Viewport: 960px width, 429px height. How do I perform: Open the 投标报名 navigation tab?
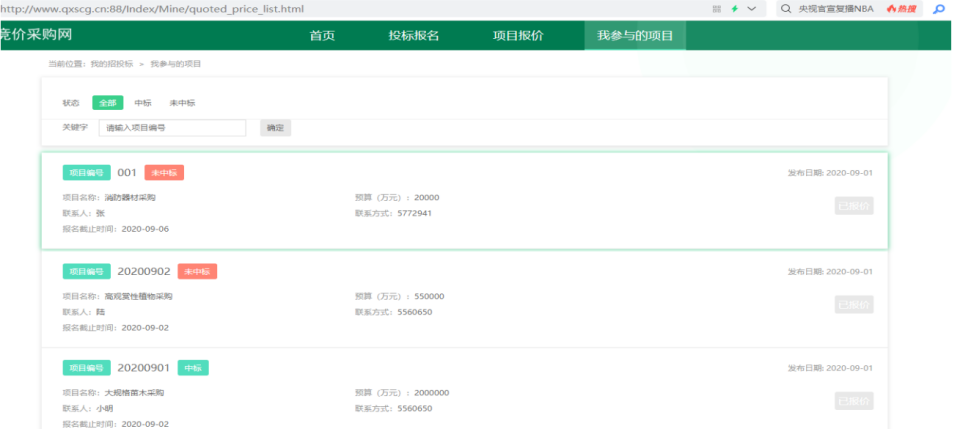[414, 35]
